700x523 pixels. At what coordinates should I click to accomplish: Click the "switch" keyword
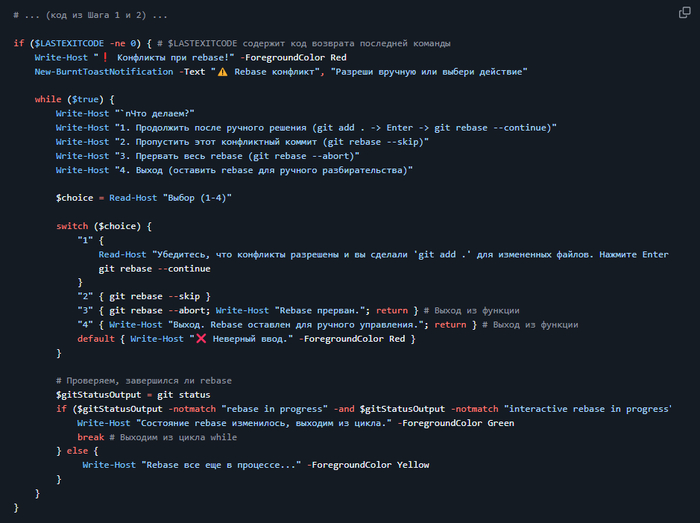[x=72, y=226]
